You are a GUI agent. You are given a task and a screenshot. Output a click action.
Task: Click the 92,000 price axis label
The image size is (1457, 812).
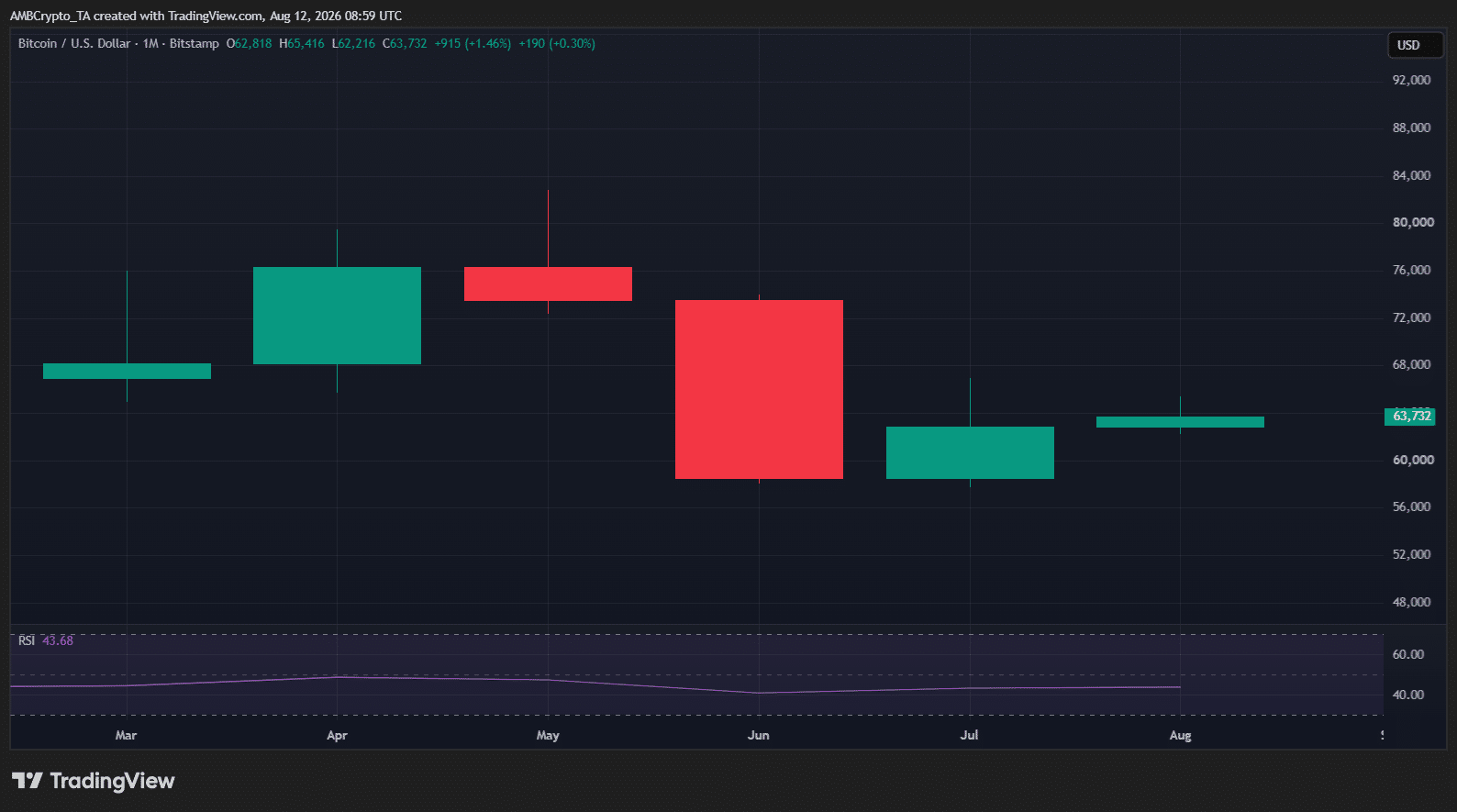[1411, 80]
